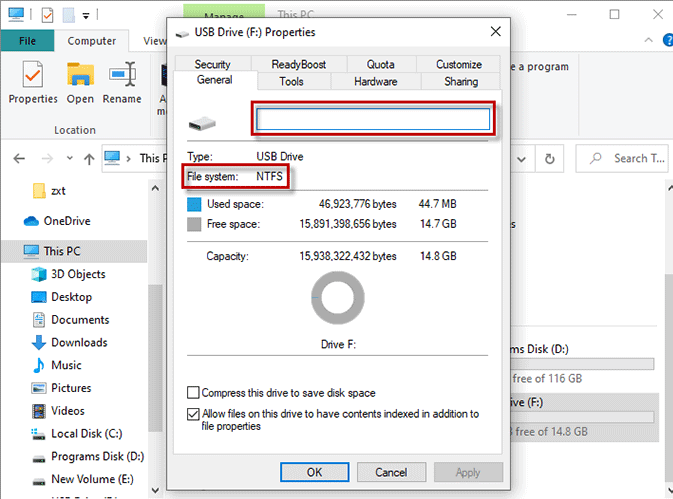Click the Rename ribbon icon
Screen dimensions: 673x499
[122, 83]
